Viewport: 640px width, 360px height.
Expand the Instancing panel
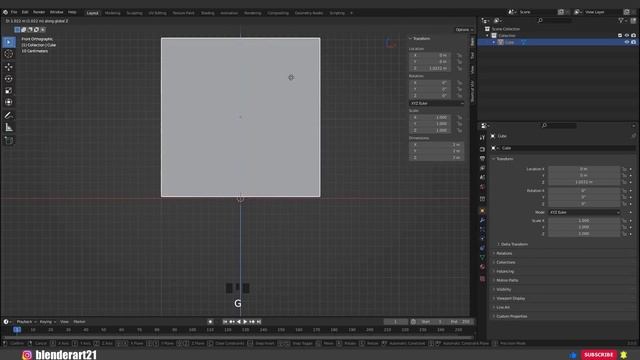pos(505,271)
